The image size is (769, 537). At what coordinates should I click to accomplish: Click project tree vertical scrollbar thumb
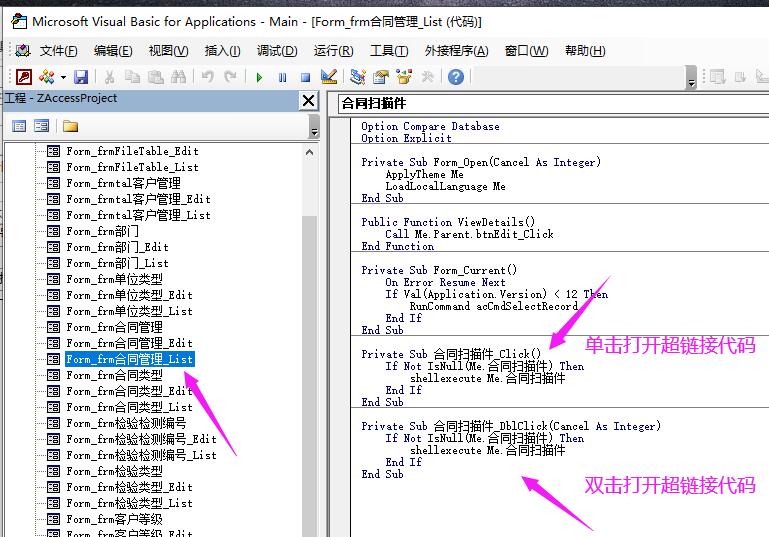(x=309, y=375)
